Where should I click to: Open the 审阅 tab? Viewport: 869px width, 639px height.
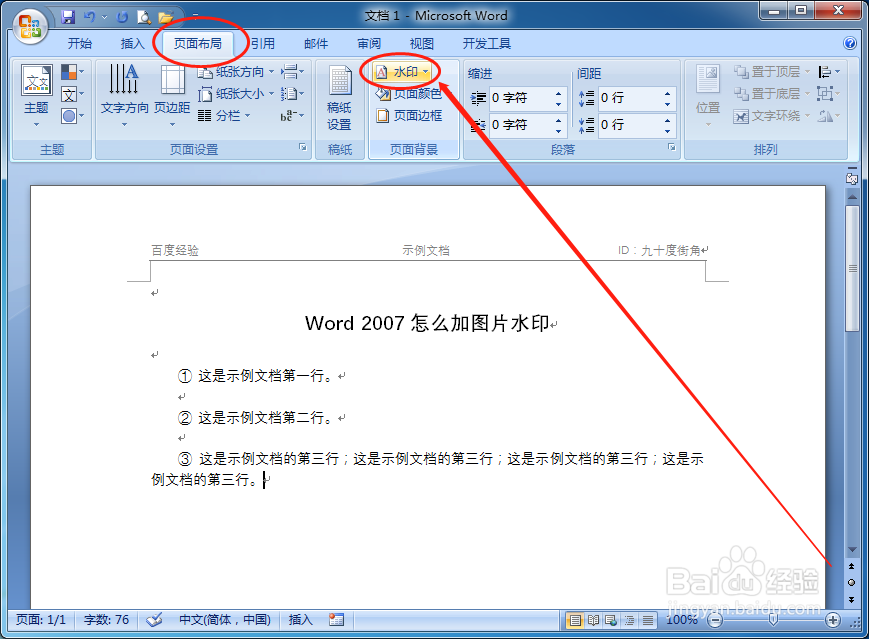369,43
